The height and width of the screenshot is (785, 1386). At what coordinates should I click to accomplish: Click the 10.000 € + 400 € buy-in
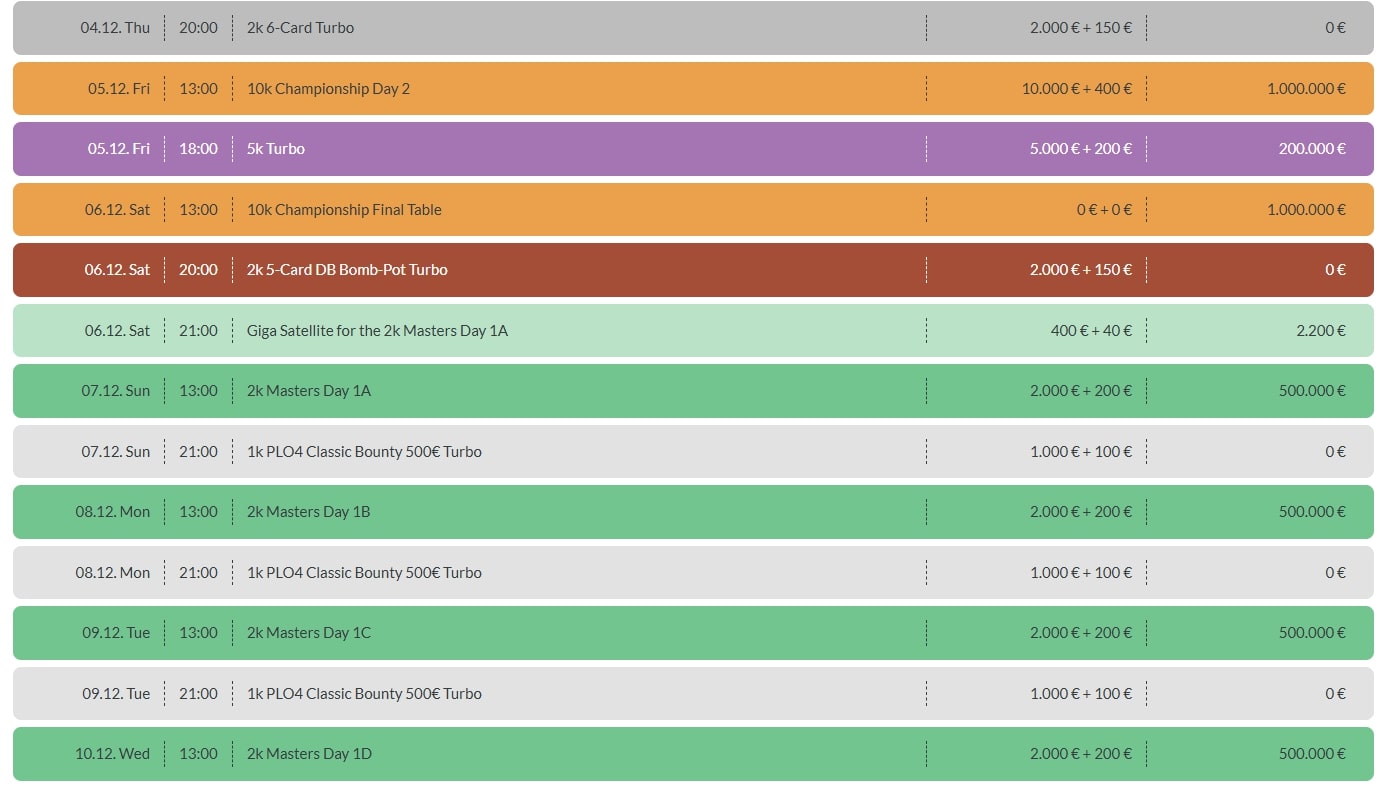1076,89
